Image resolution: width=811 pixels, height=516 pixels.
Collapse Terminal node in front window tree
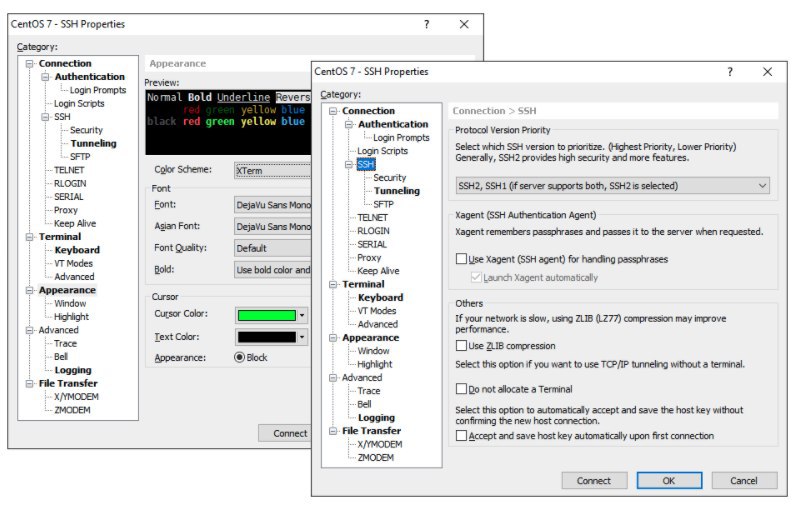coord(333,284)
